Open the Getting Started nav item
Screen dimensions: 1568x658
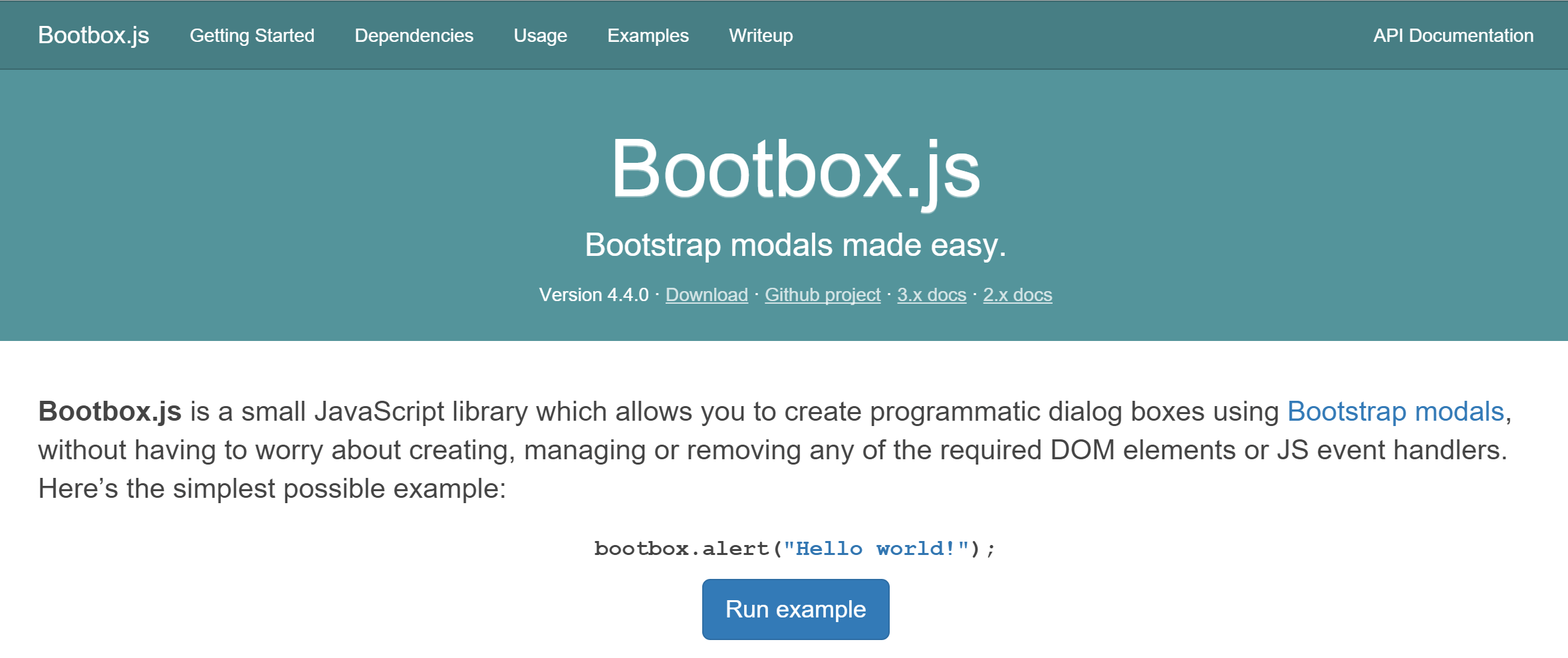(252, 35)
